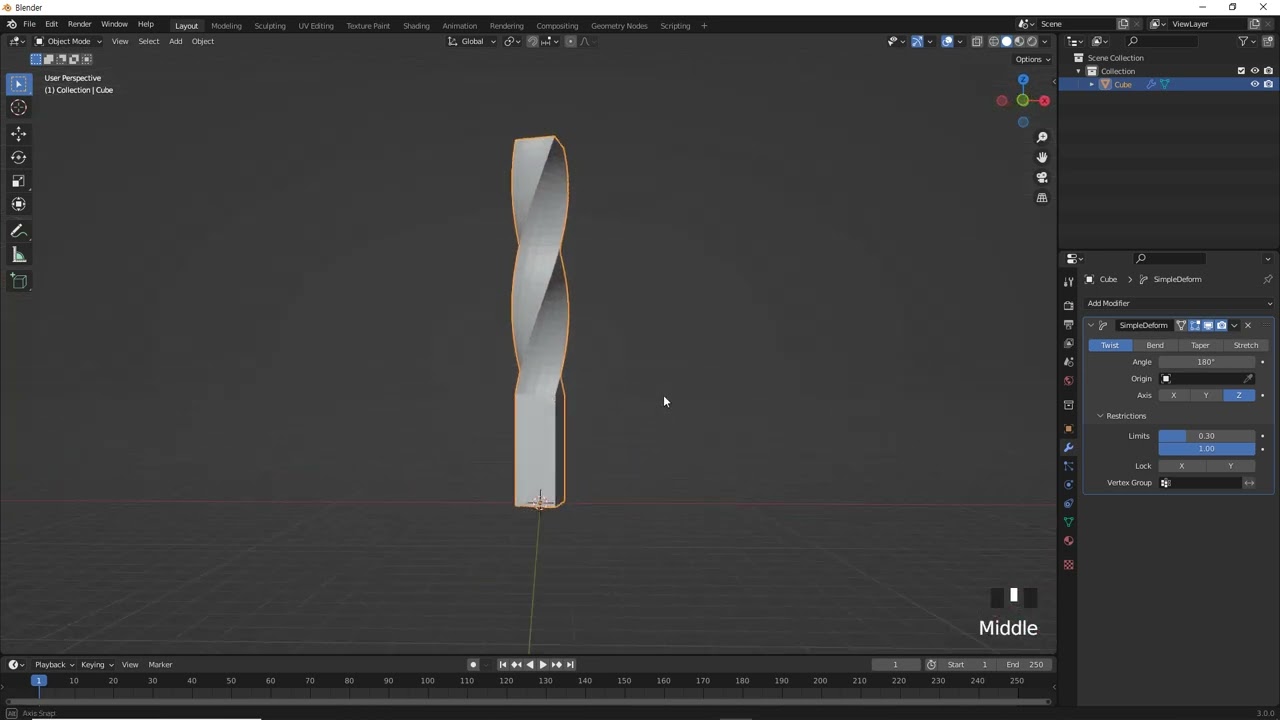Toggle modifier show in viewport

tap(1208, 325)
